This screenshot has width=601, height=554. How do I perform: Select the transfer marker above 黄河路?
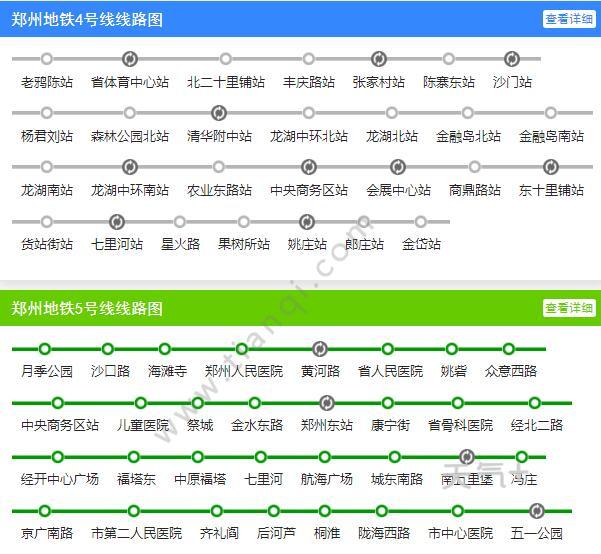tap(320, 349)
